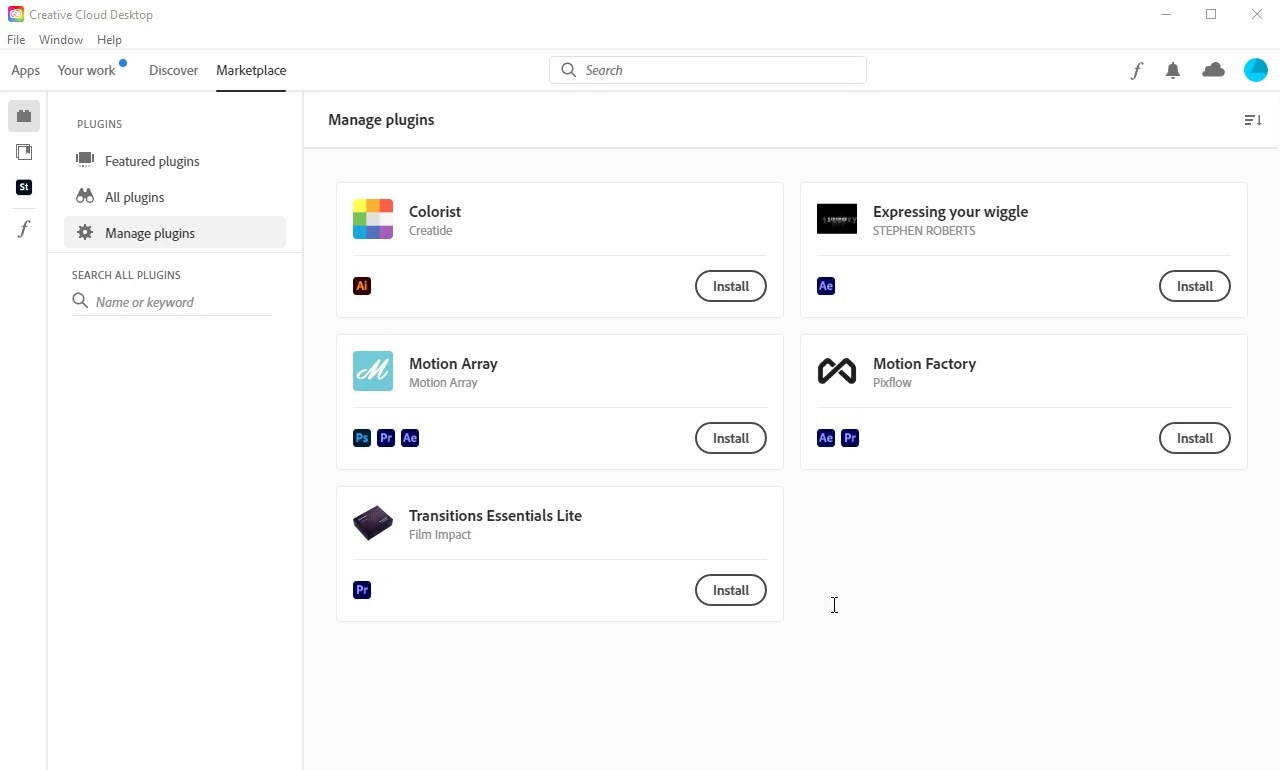Click the Colorist plugin title
This screenshot has width=1280, height=770.
click(x=435, y=212)
